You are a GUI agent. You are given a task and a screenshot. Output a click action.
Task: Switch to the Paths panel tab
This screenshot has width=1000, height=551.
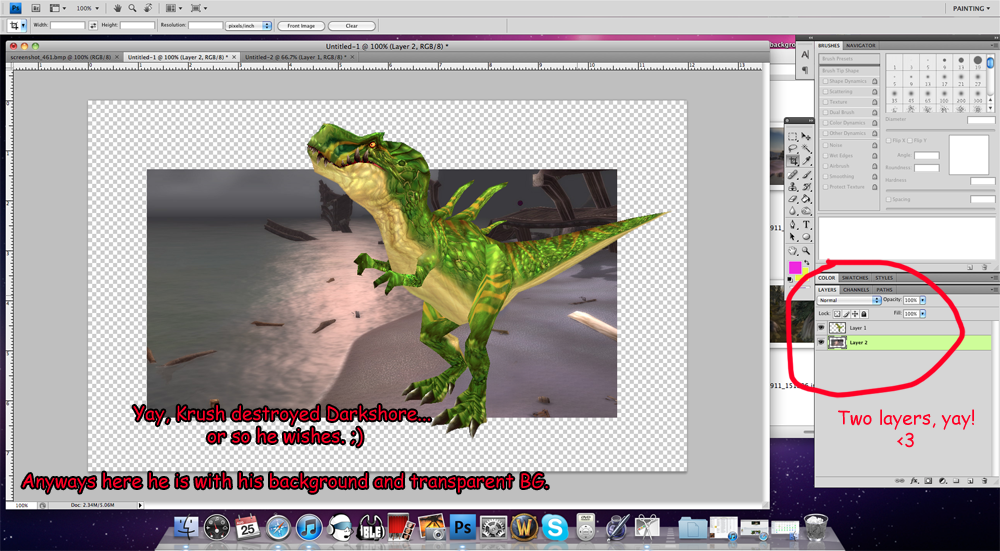pos(884,290)
